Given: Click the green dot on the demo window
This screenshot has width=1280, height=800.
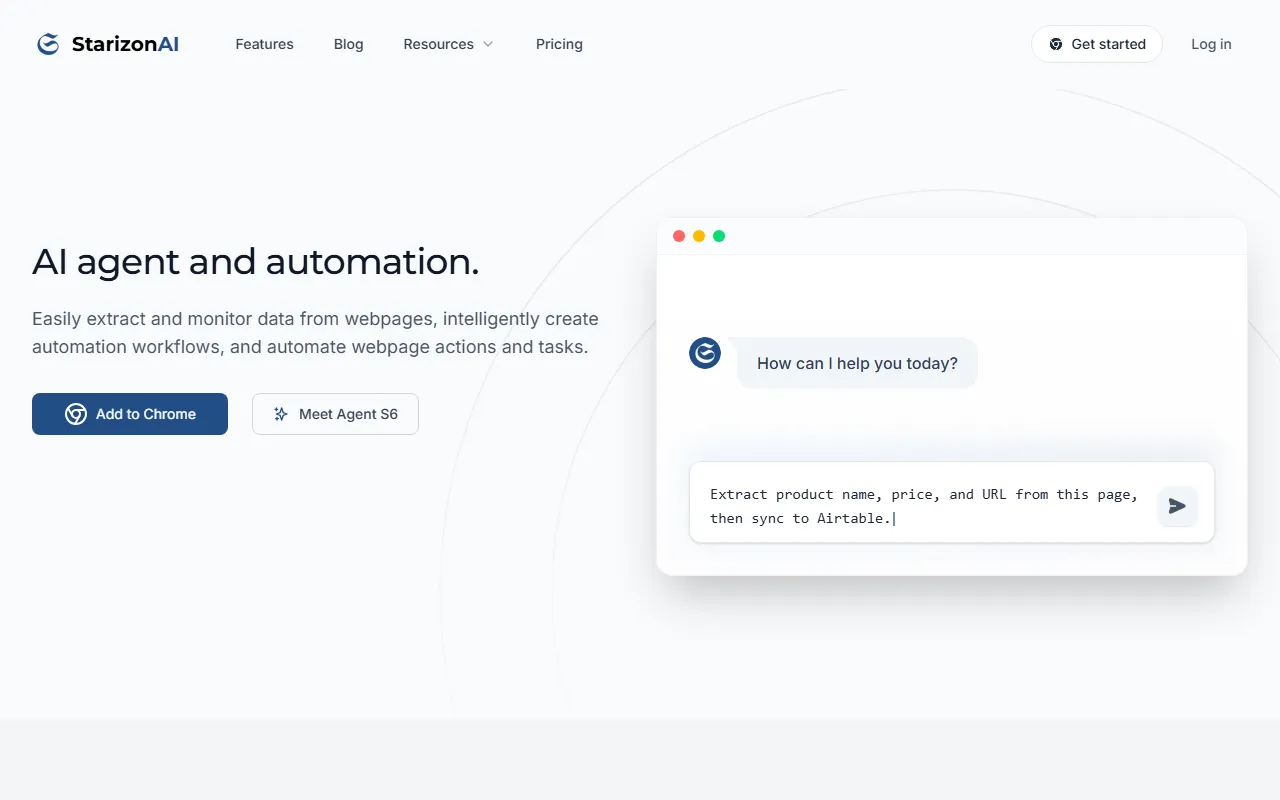Looking at the screenshot, I should pyautogui.click(x=719, y=236).
